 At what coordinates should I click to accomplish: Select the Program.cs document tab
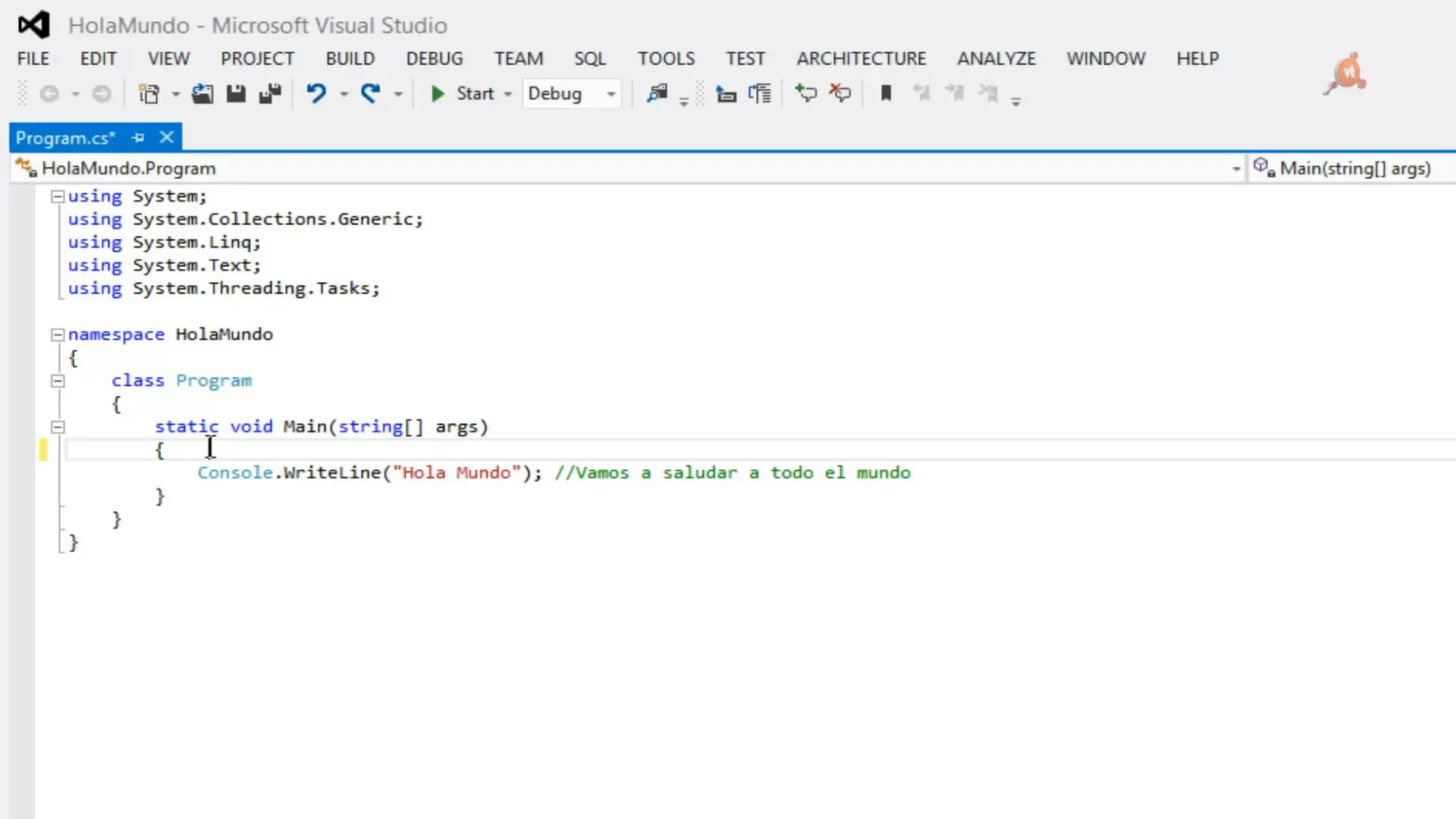tap(65, 138)
